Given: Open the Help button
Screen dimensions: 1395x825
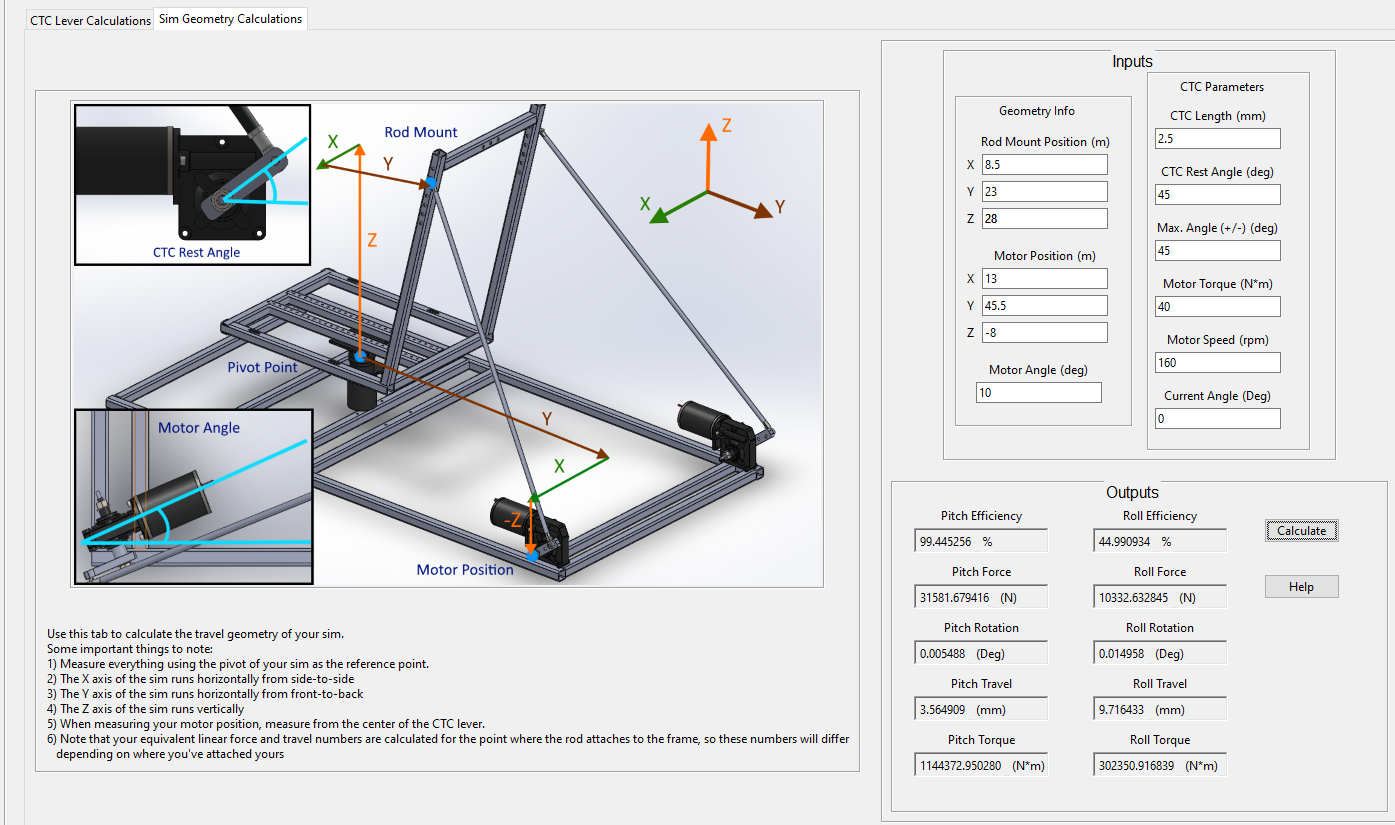Looking at the screenshot, I should tap(1301, 587).
